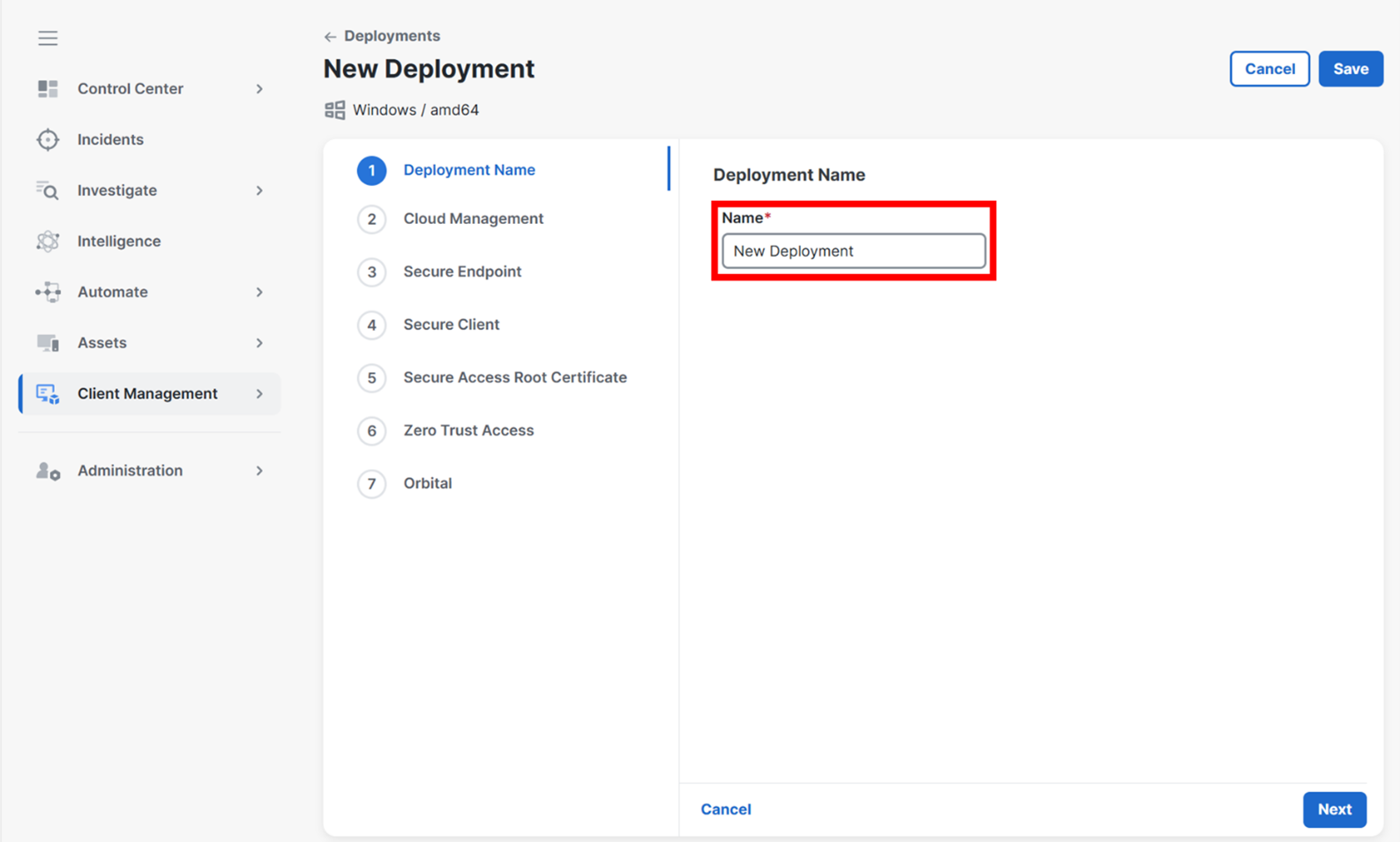The height and width of the screenshot is (842, 1400).
Task: Click the Next button
Action: [1334, 809]
